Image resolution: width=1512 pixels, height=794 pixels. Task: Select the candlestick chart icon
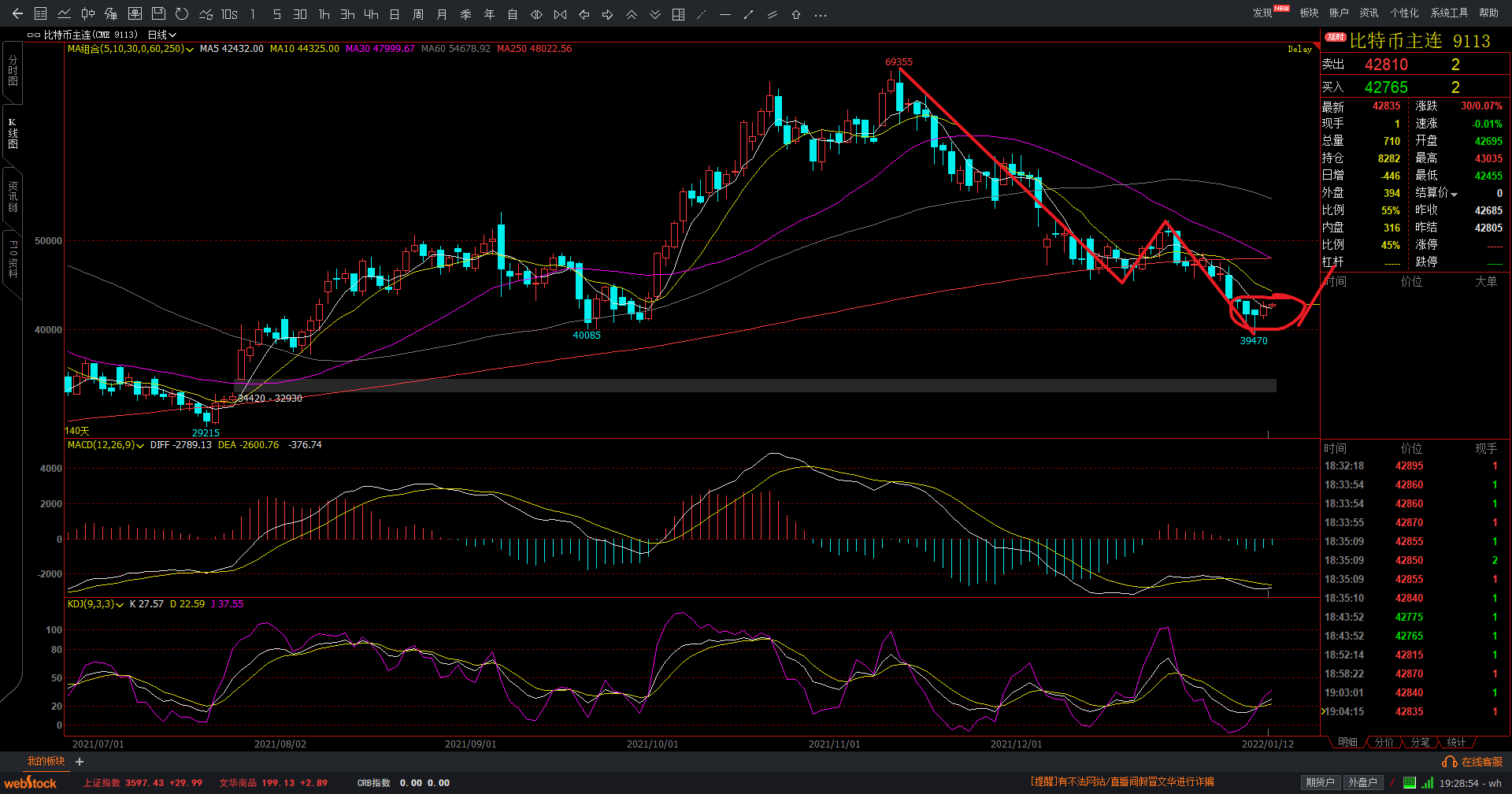pyautogui.click(x=88, y=13)
